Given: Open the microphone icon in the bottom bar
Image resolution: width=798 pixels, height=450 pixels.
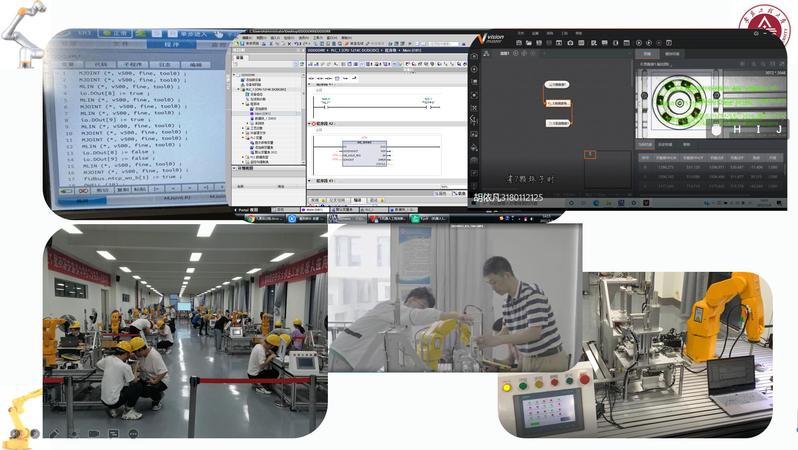Looking at the screenshot, I should pos(74,434).
